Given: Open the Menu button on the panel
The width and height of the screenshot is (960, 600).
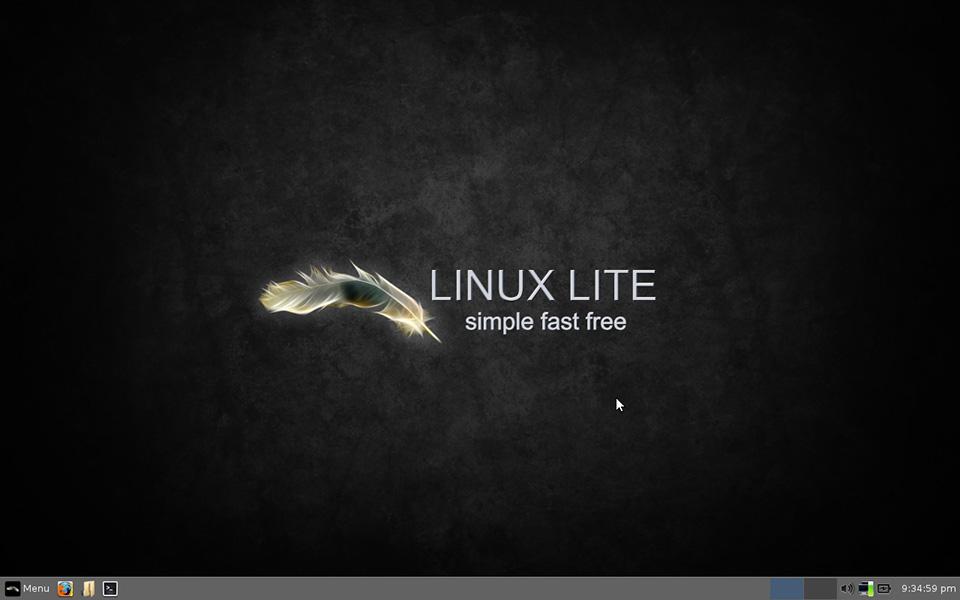Looking at the screenshot, I should coord(28,588).
